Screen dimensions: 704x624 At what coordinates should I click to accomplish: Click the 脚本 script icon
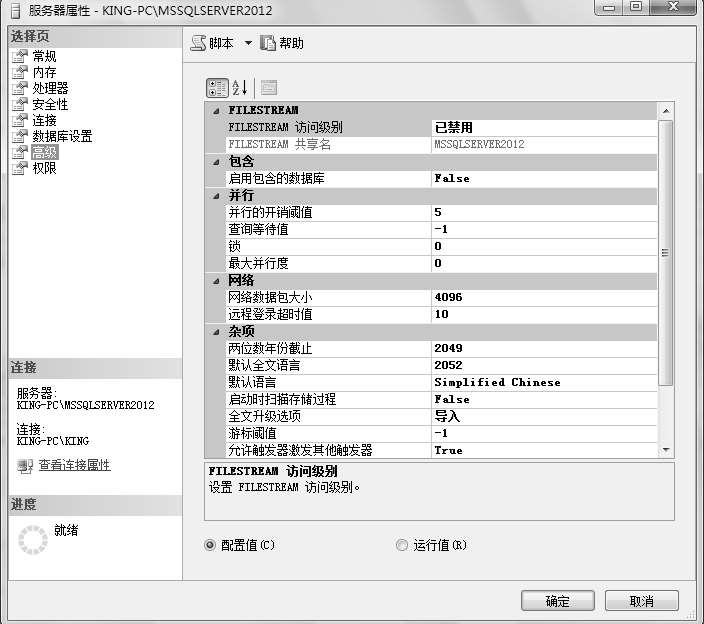pos(198,43)
